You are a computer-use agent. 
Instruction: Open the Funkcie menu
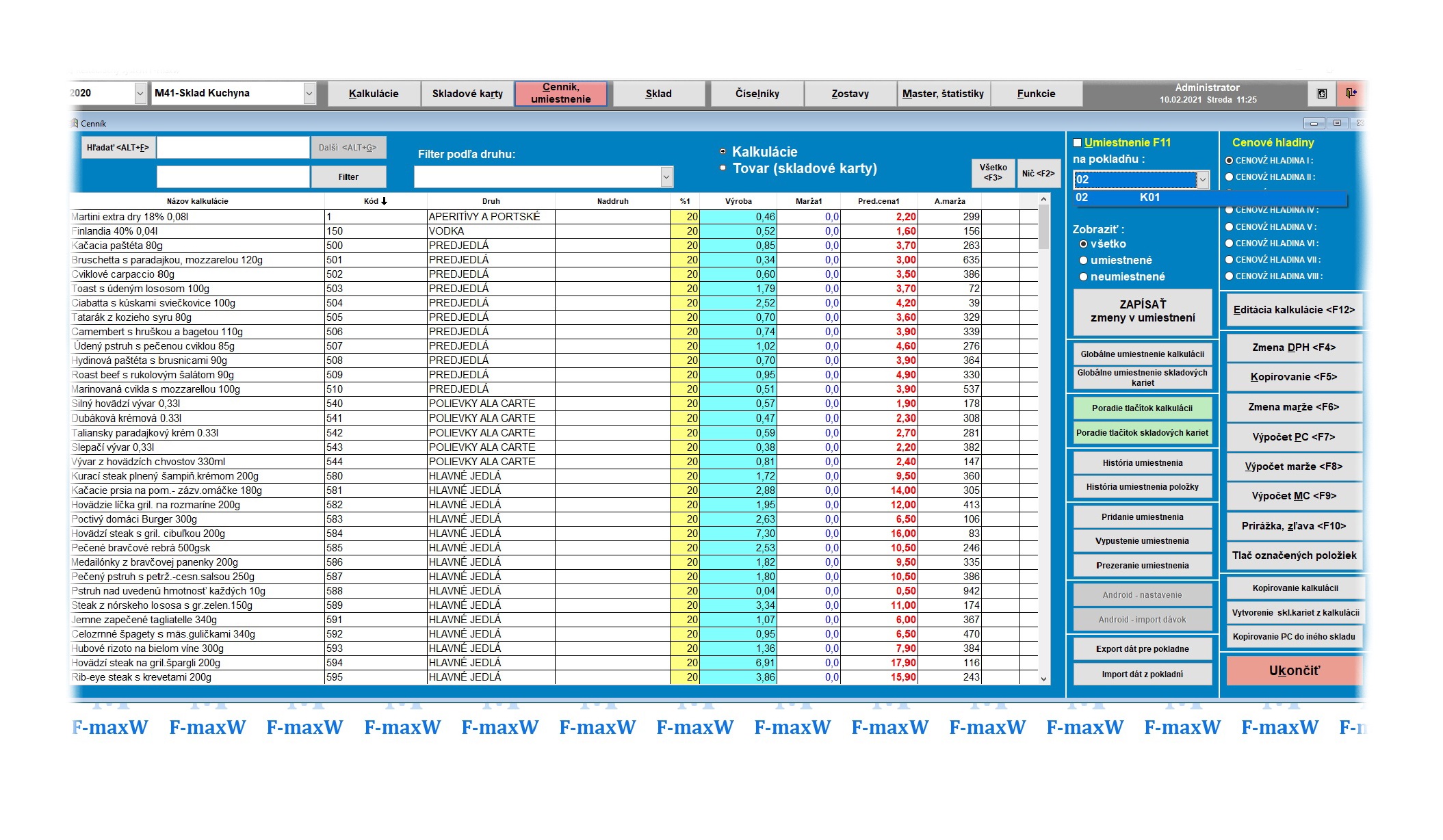point(1037,94)
